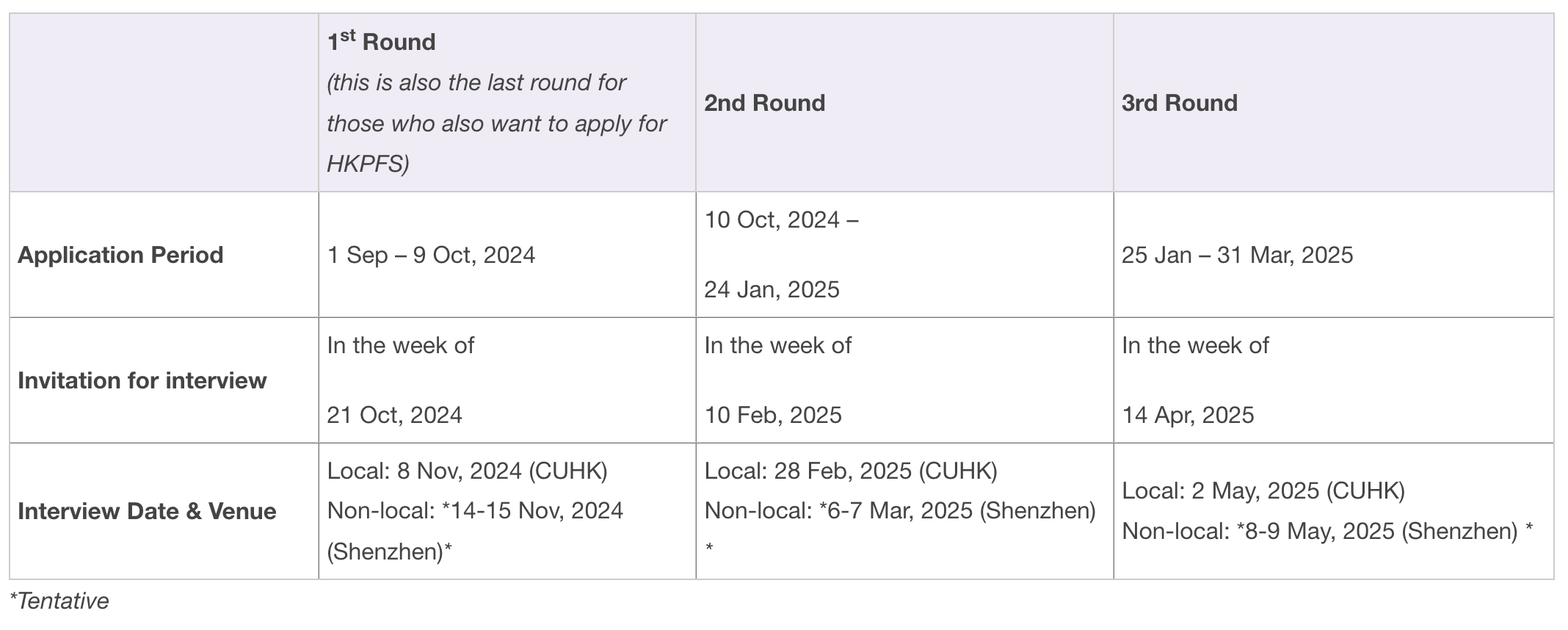Image resolution: width=1568 pixels, height=630 pixels.
Task: Click the '*Tentative' footnote below the table
Action: click(59, 601)
